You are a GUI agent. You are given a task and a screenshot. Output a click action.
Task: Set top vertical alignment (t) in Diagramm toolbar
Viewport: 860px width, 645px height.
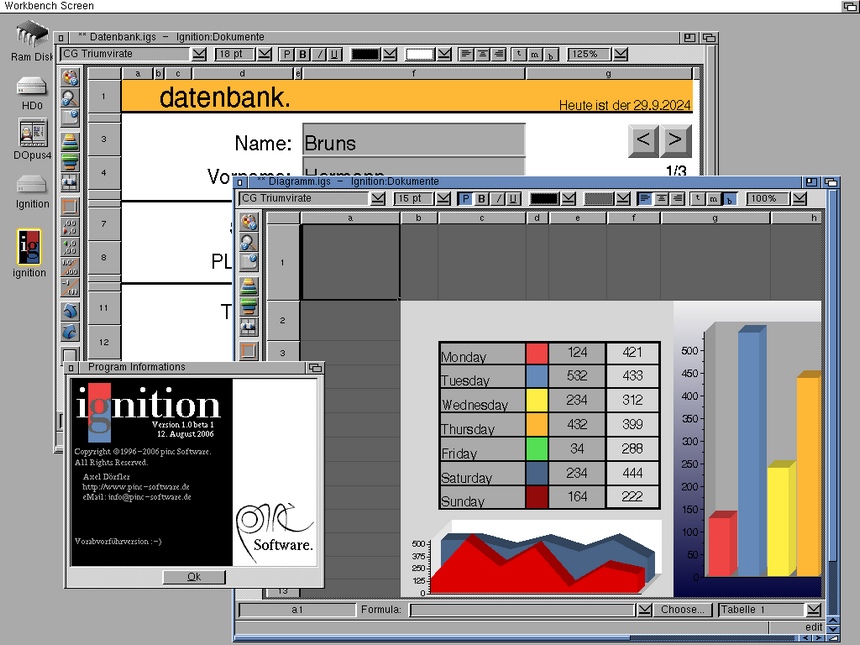698,199
